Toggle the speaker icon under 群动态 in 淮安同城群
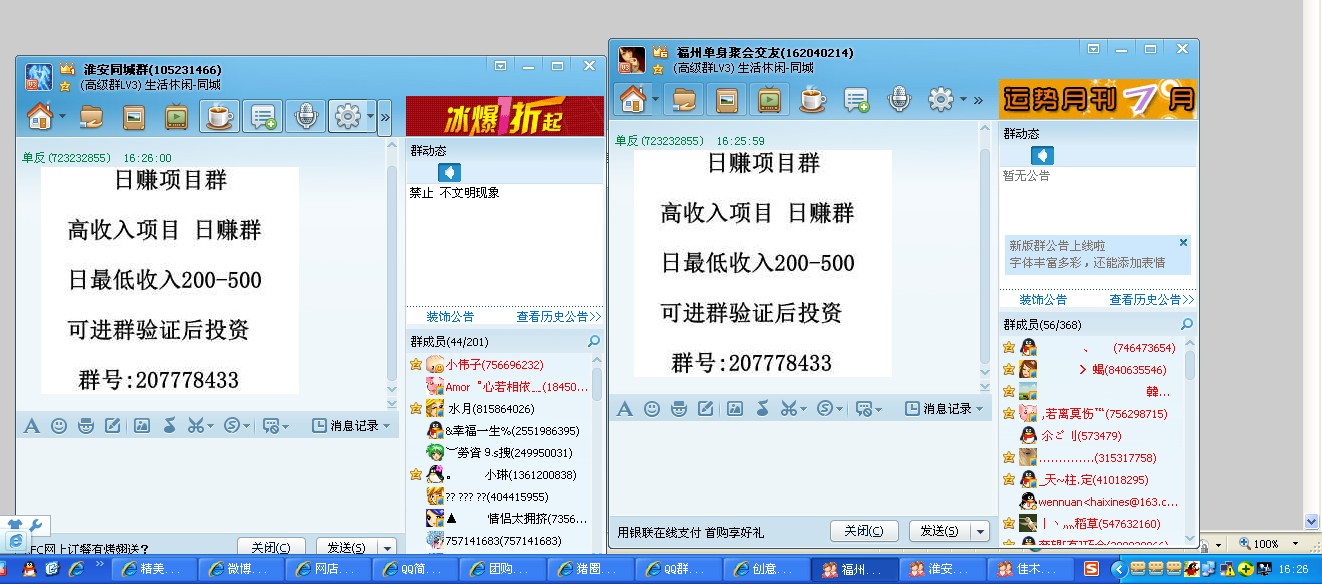Screen dimensions: 1322x584 (449, 173)
